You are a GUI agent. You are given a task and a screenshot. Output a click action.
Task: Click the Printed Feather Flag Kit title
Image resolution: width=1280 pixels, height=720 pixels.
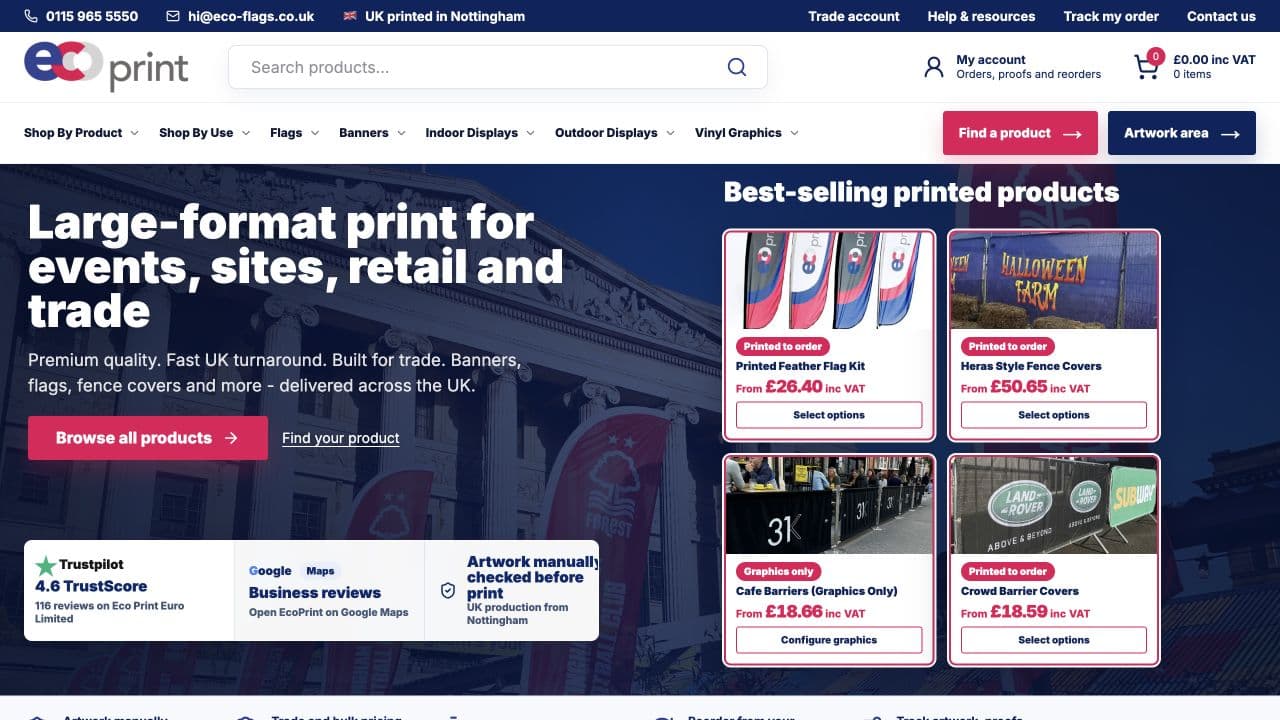[800, 366]
